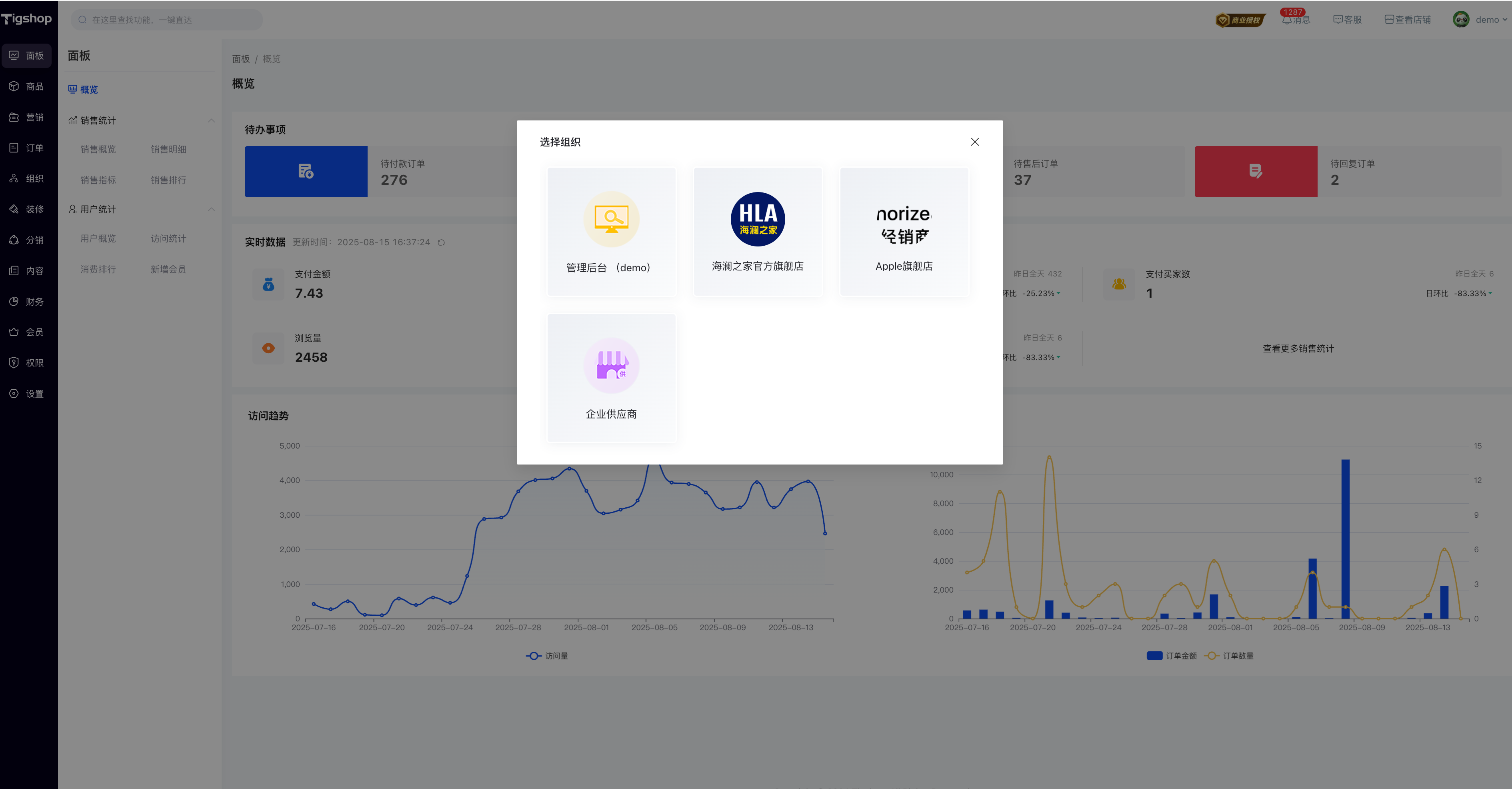This screenshot has width=1512, height=789.
Task: Open 销售排行 submenu item
Action: [168, 180]
